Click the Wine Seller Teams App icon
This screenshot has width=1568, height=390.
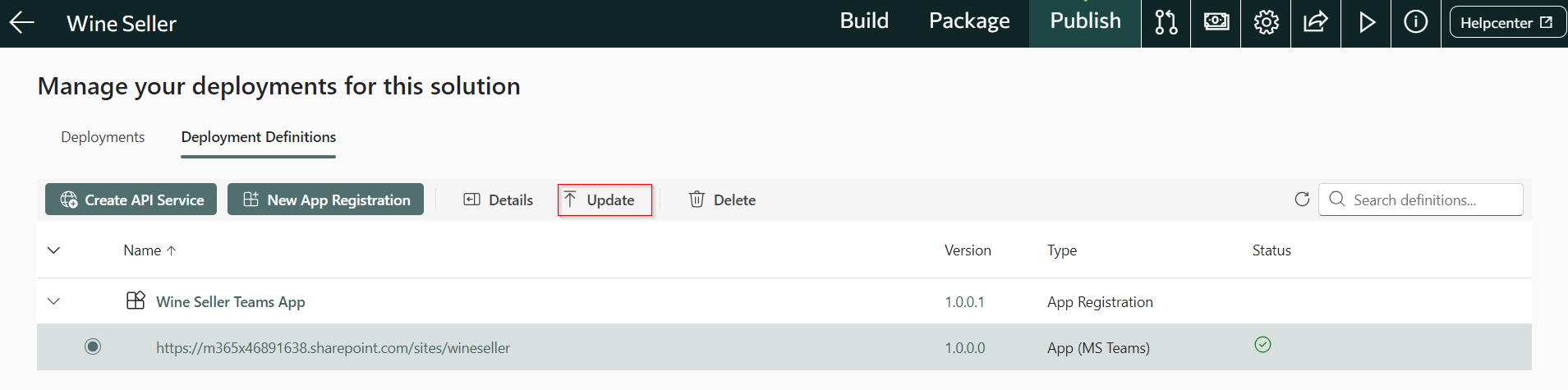pos(136,301)
